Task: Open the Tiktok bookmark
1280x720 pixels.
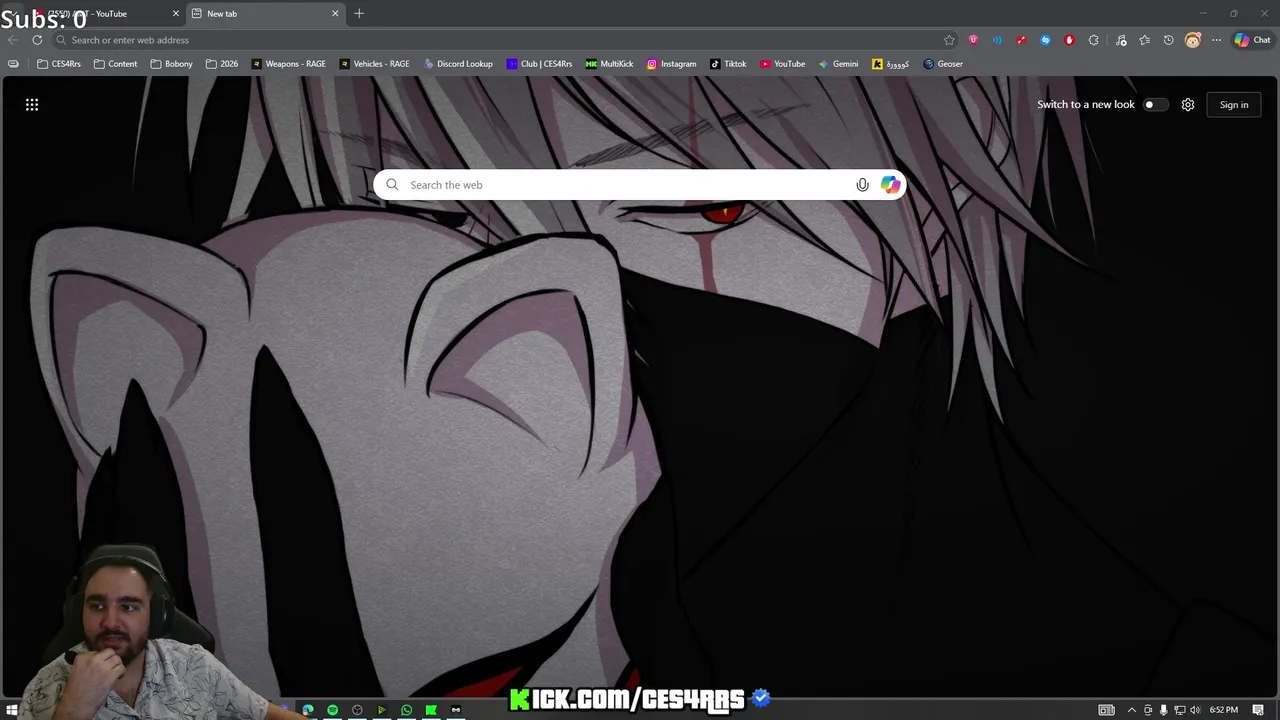Action: pos(728,64)
